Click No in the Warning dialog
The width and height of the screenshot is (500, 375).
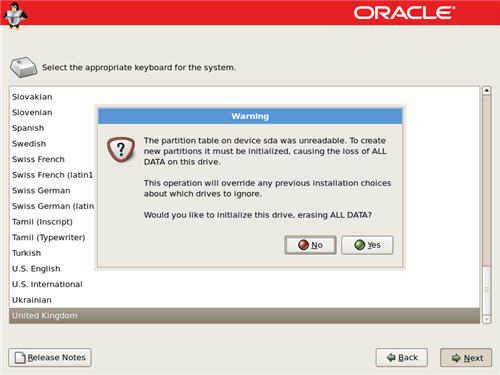point(310,245)
